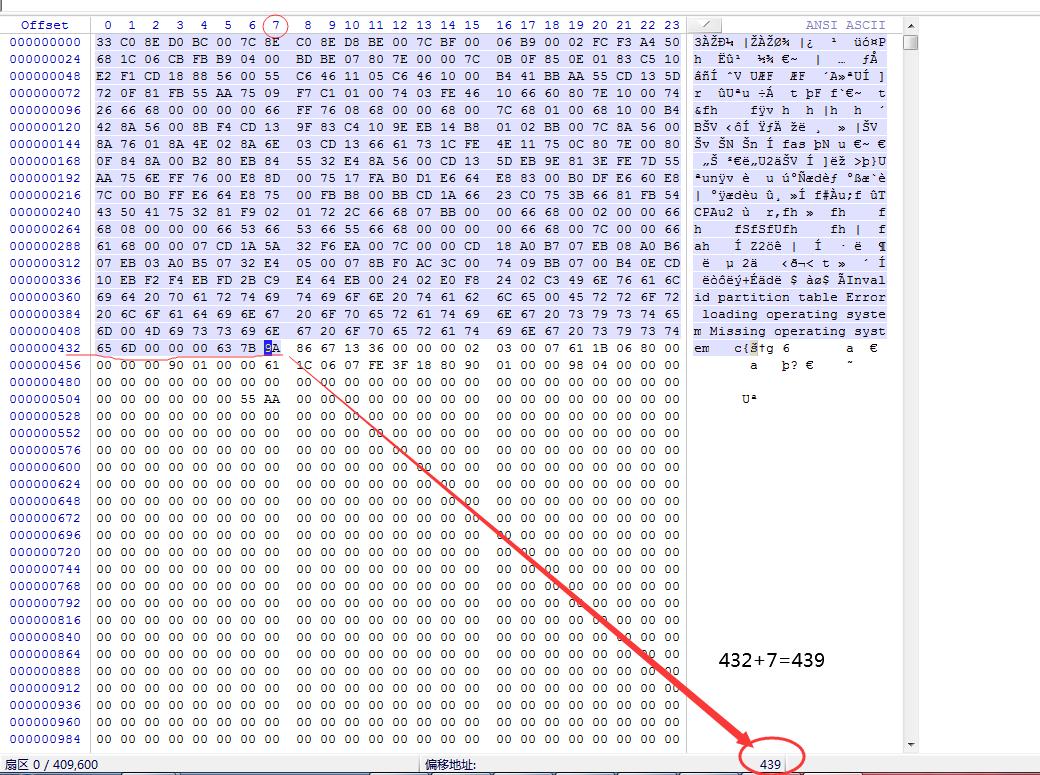This screenshot has height=775, width=1040.
Task: Click offset row 000000024
Action: tap(45, 59)
